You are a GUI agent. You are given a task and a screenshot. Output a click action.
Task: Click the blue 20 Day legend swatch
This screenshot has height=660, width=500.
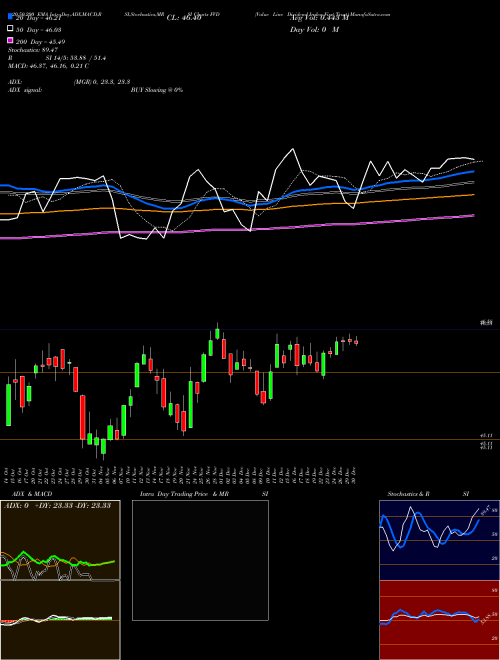point(10,17)
